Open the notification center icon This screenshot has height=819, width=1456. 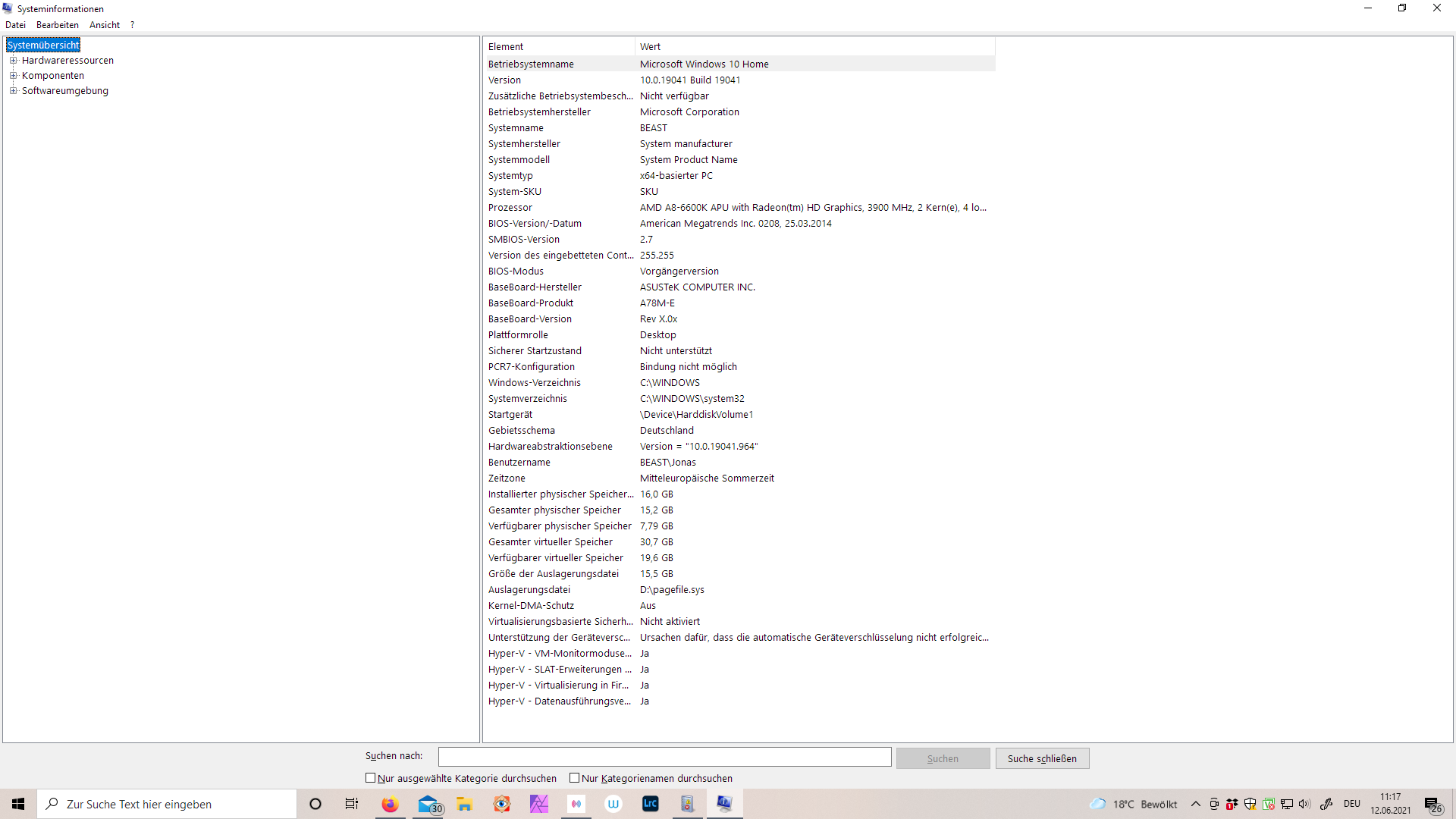[1432, 804]
